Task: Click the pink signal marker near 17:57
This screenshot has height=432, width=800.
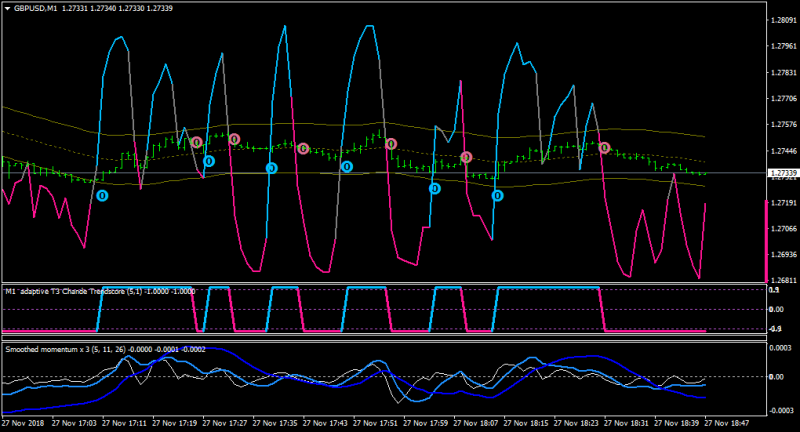Action: pos(391,144)
